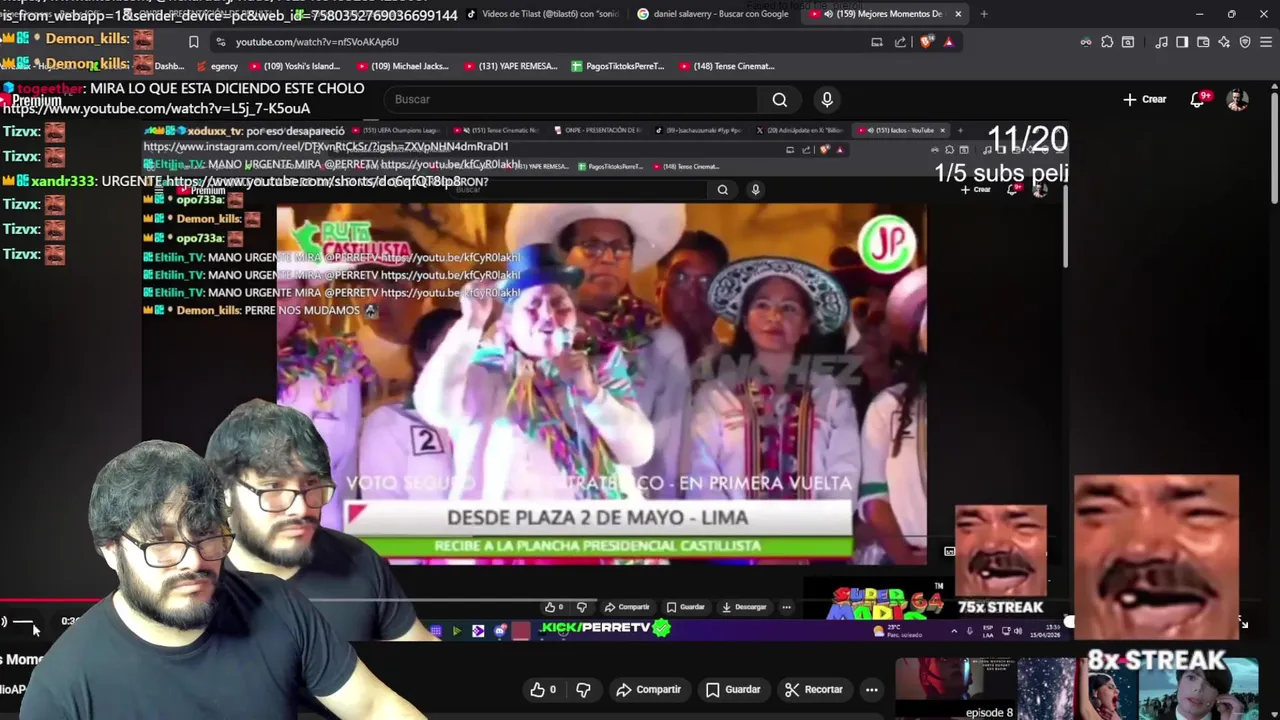This screenshot has width=1280, height=720.
Task: Open the music note playlist icon
Action: coord(1161,42)
